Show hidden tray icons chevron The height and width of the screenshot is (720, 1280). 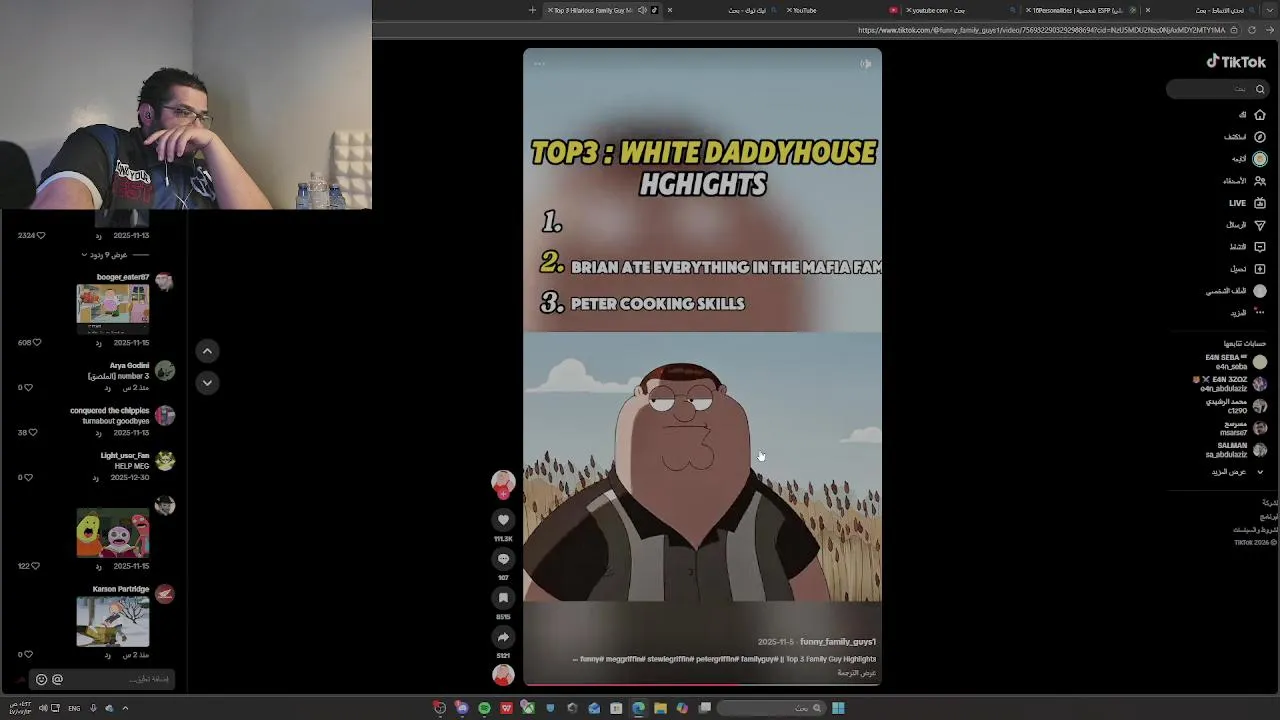pos(125,708)
